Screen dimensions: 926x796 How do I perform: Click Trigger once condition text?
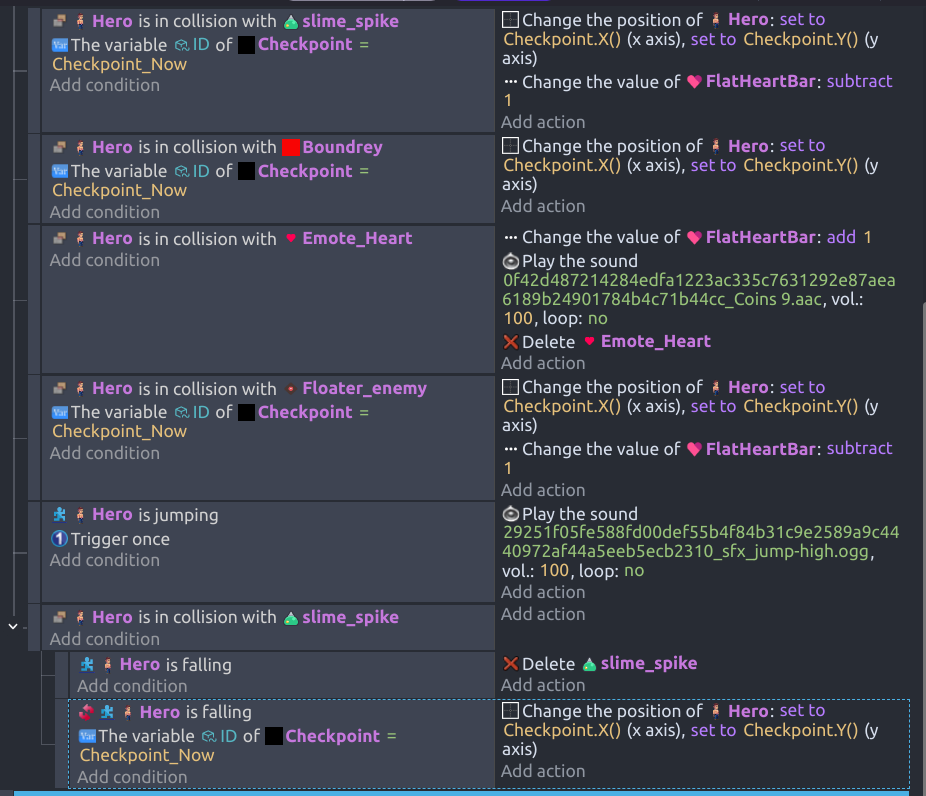[x=120, y=539]
